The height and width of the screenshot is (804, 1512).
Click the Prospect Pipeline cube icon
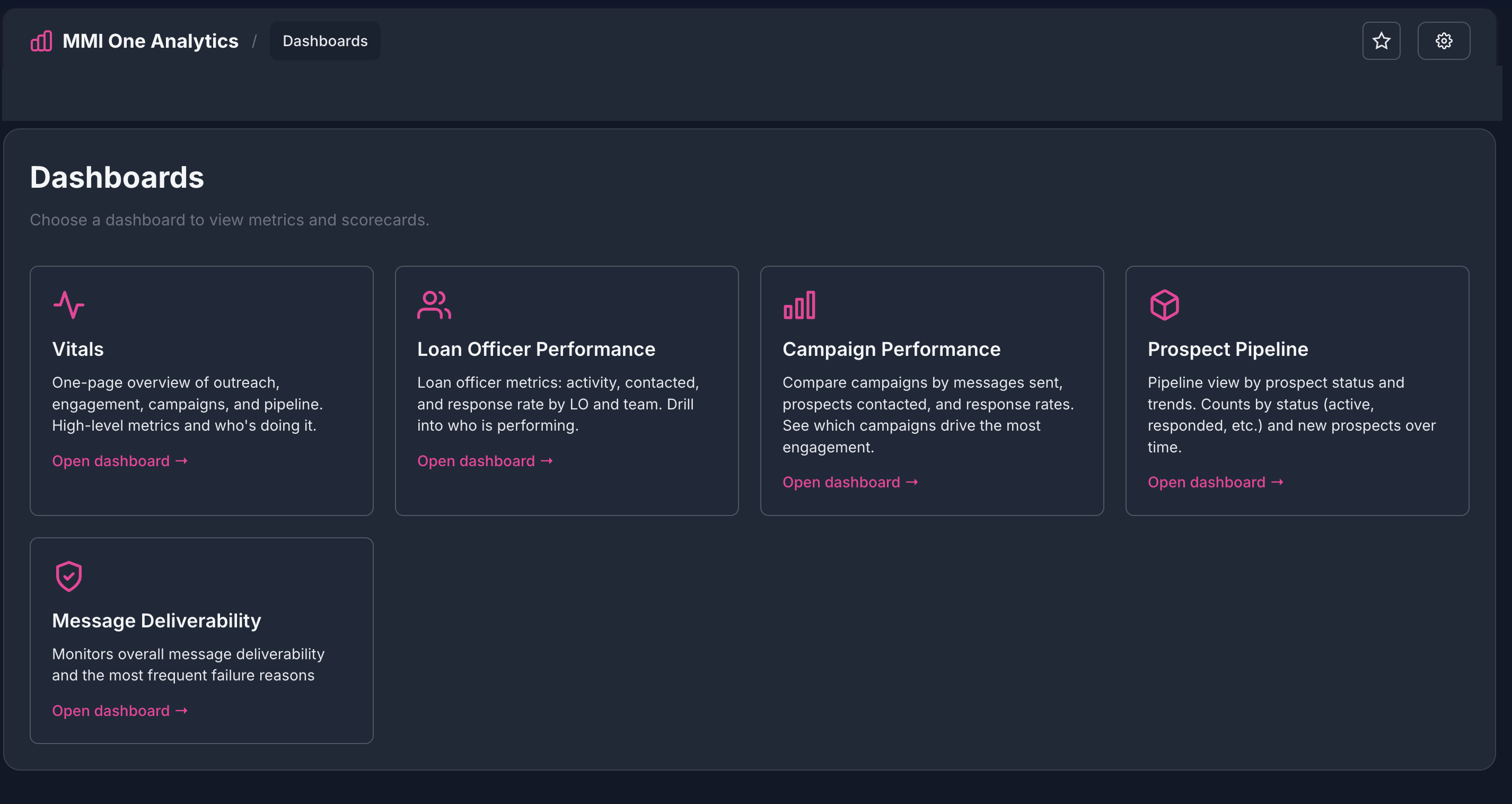pyautogui.click(x=1165, y=305)
